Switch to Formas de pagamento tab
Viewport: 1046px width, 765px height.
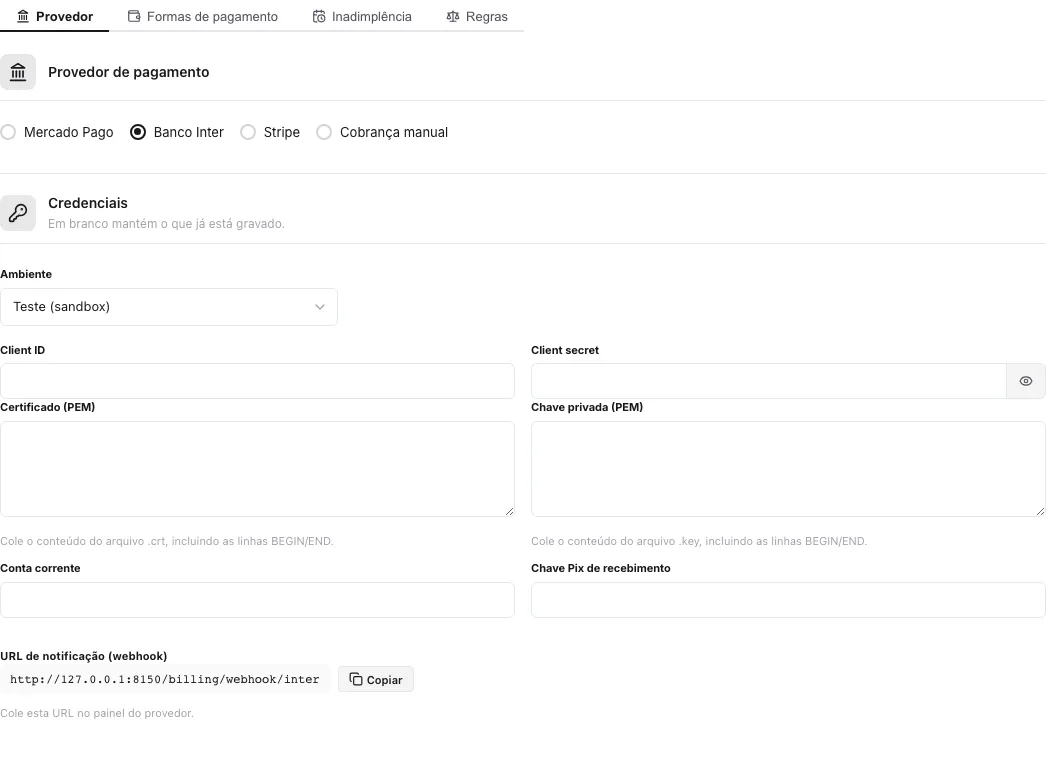click(203, 16)
